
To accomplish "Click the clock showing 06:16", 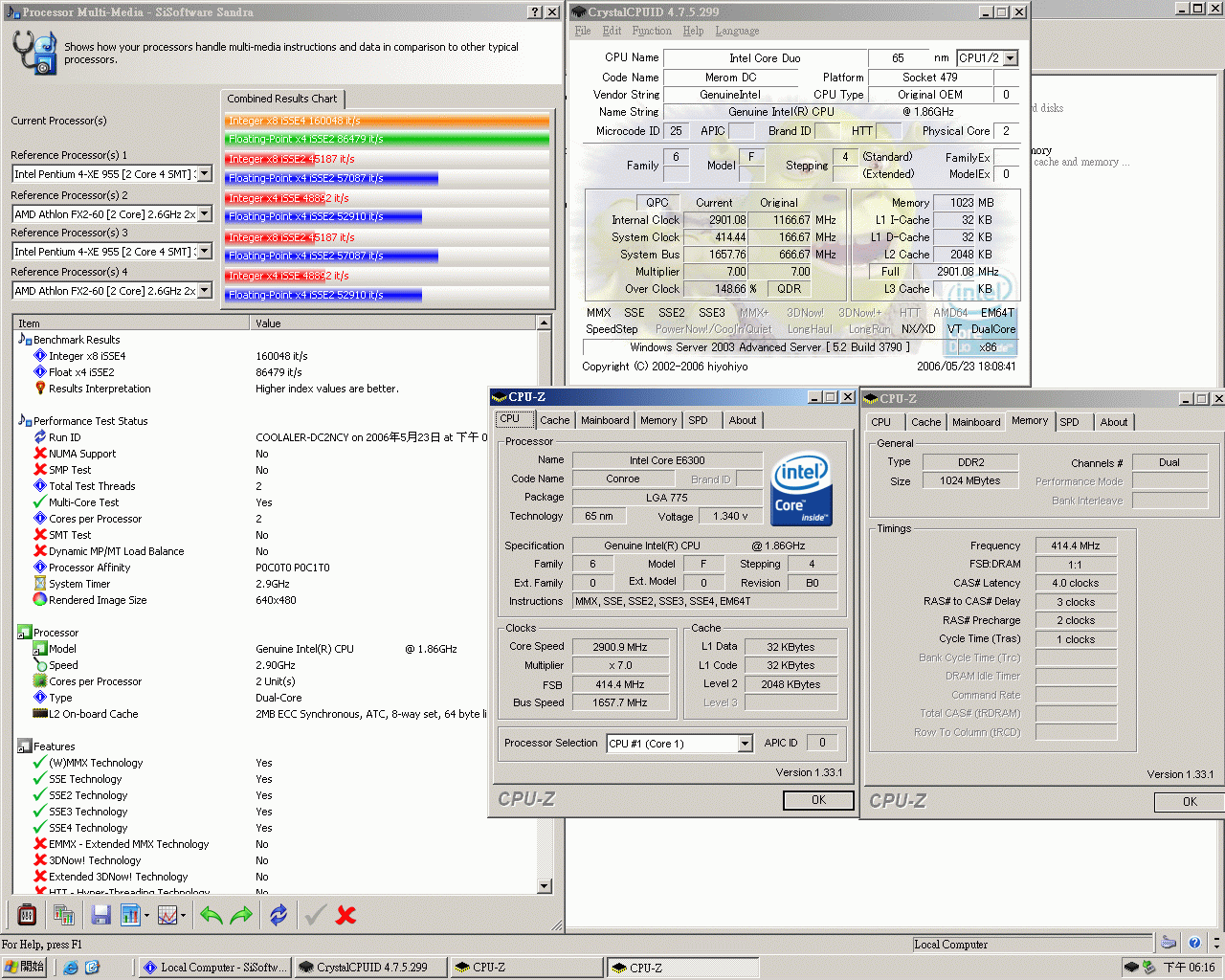I will 1190,968.
